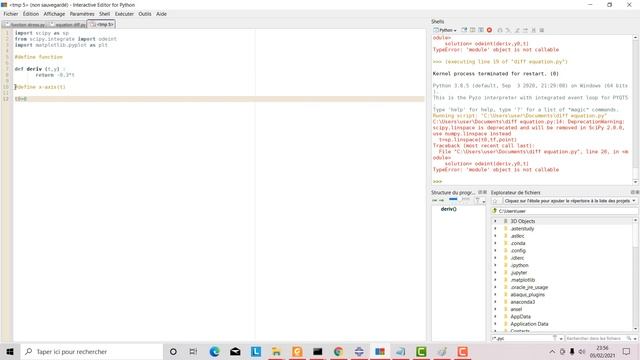Click the restart shell icon in shell toolbar
The width and height of the screenshot is (640, 360).
pos(481,30)
